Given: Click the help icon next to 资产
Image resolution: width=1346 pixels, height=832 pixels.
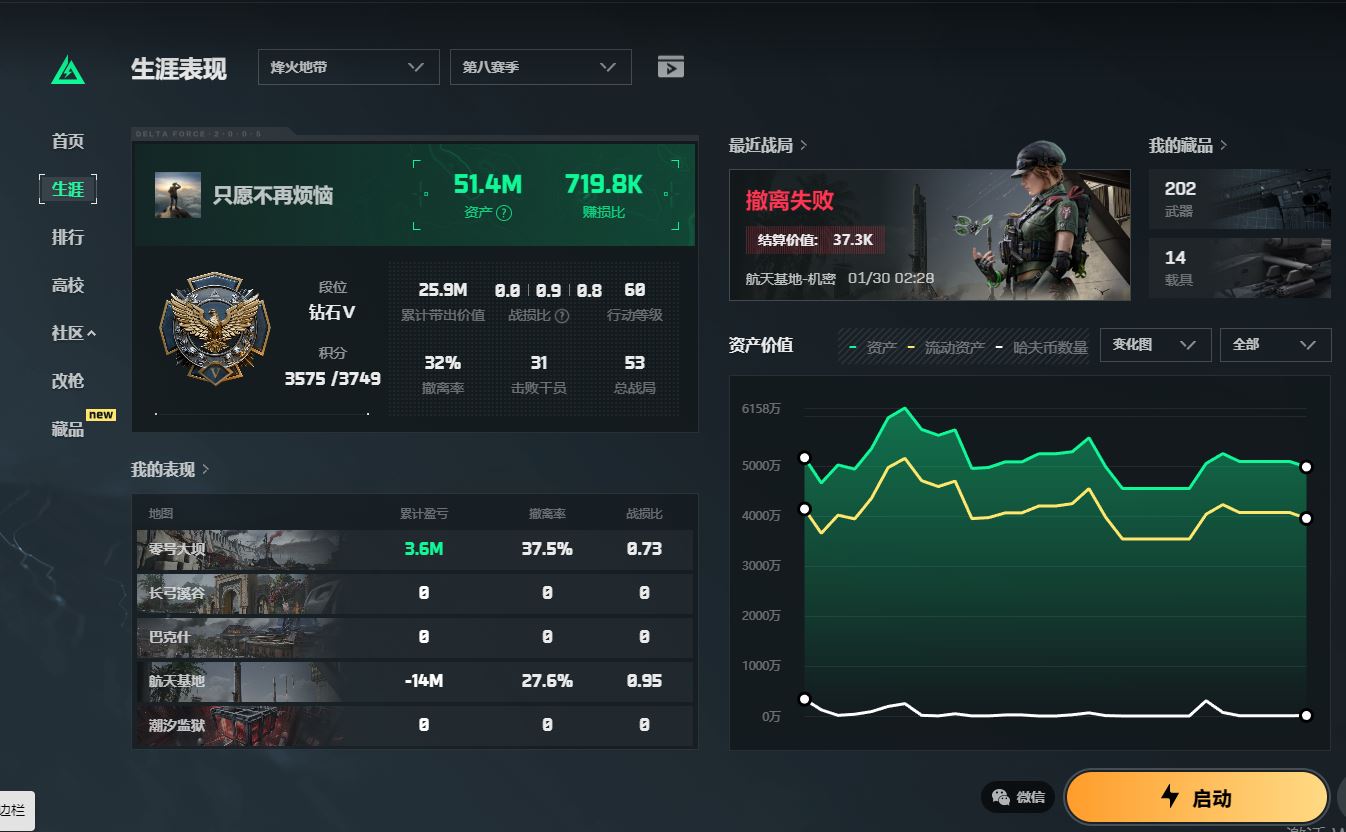Looking at the screenshot, I should coord(504,213).
